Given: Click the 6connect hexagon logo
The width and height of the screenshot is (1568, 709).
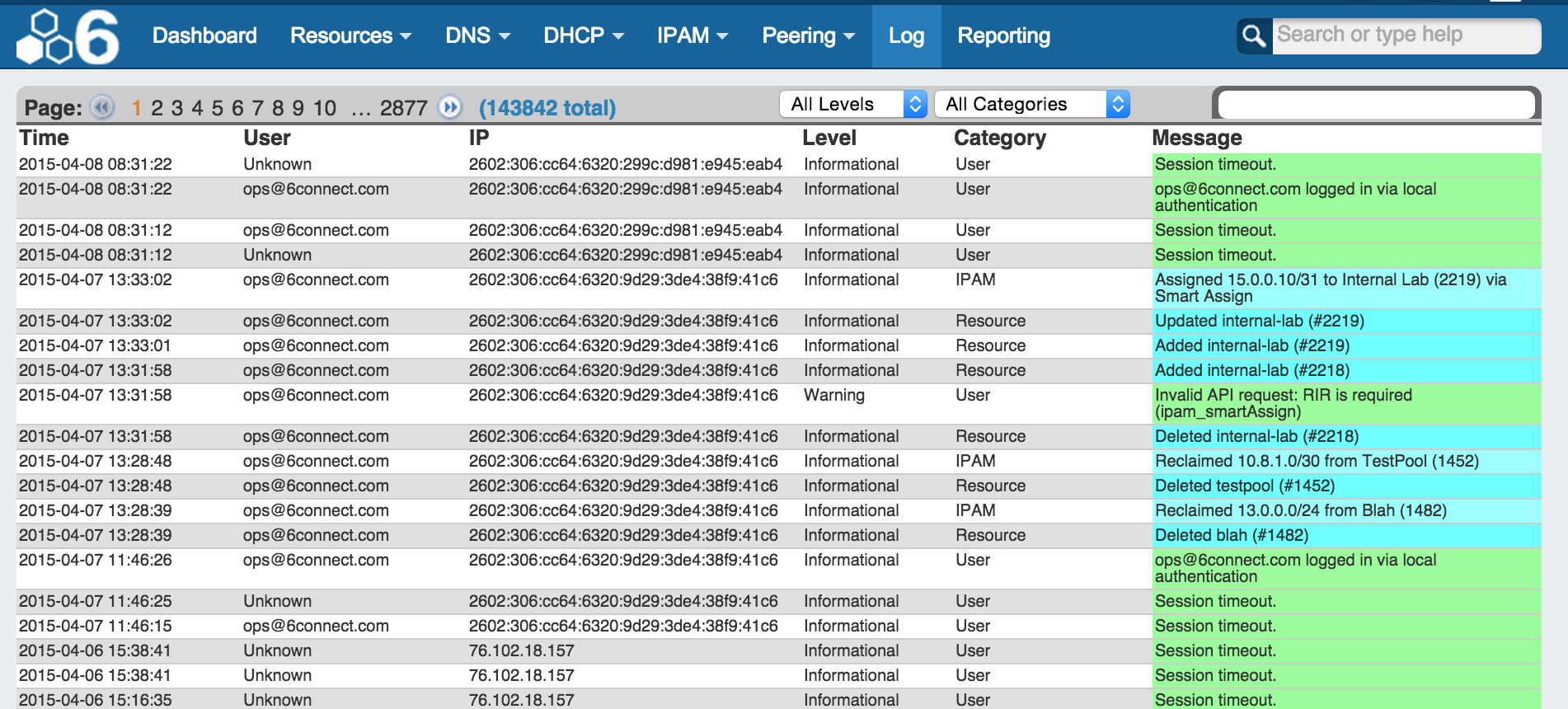Looking at the screenshot, I should (68, 37).
